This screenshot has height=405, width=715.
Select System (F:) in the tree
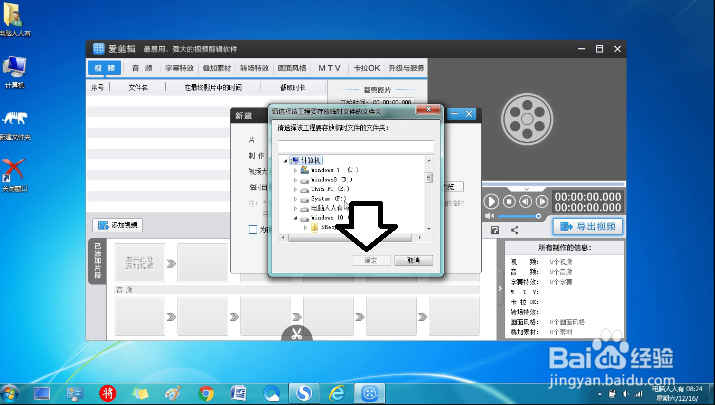(328, 199)
